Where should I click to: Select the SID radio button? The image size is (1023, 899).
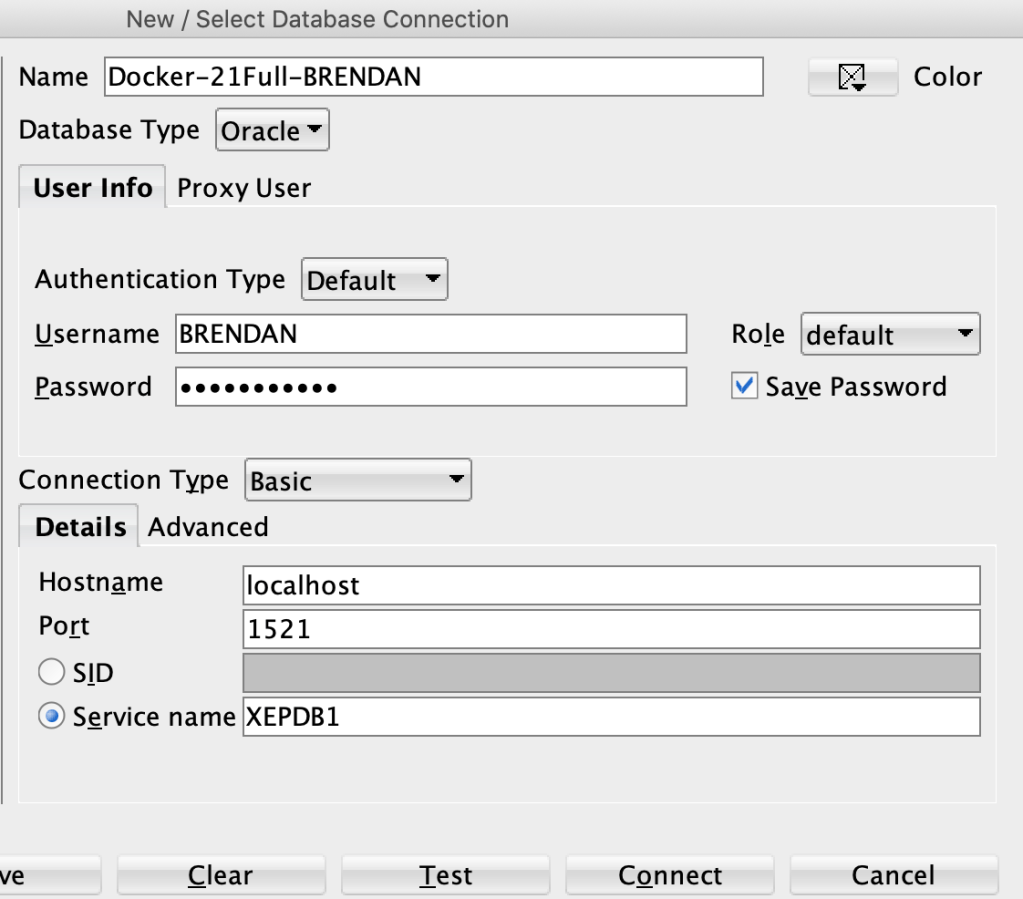[x=51, y=674]
